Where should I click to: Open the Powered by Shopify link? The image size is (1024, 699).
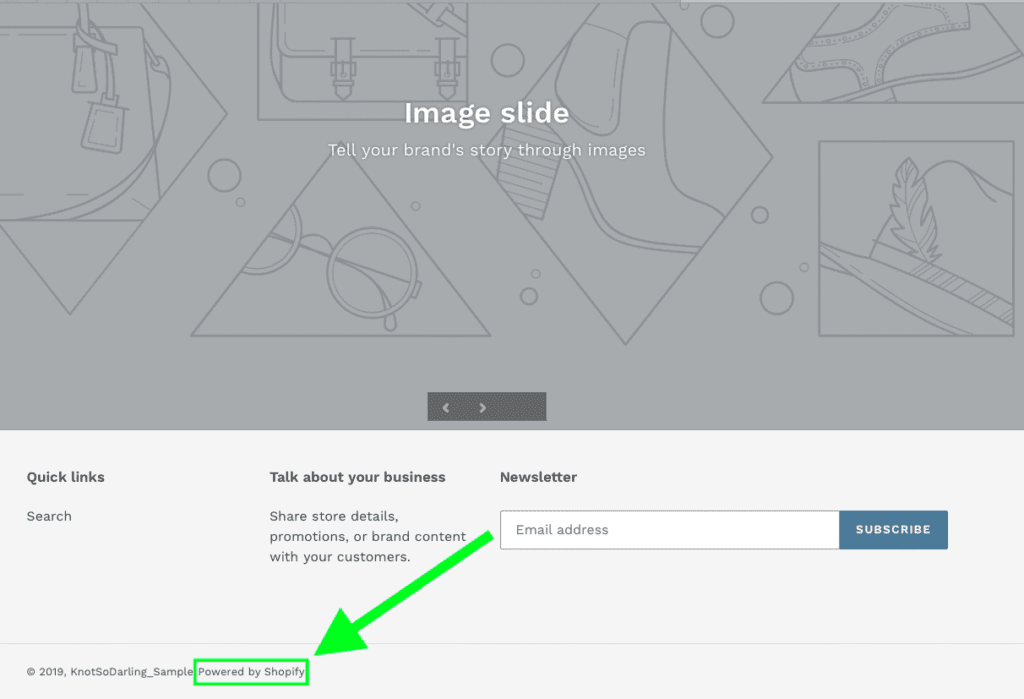pos(251,672)
